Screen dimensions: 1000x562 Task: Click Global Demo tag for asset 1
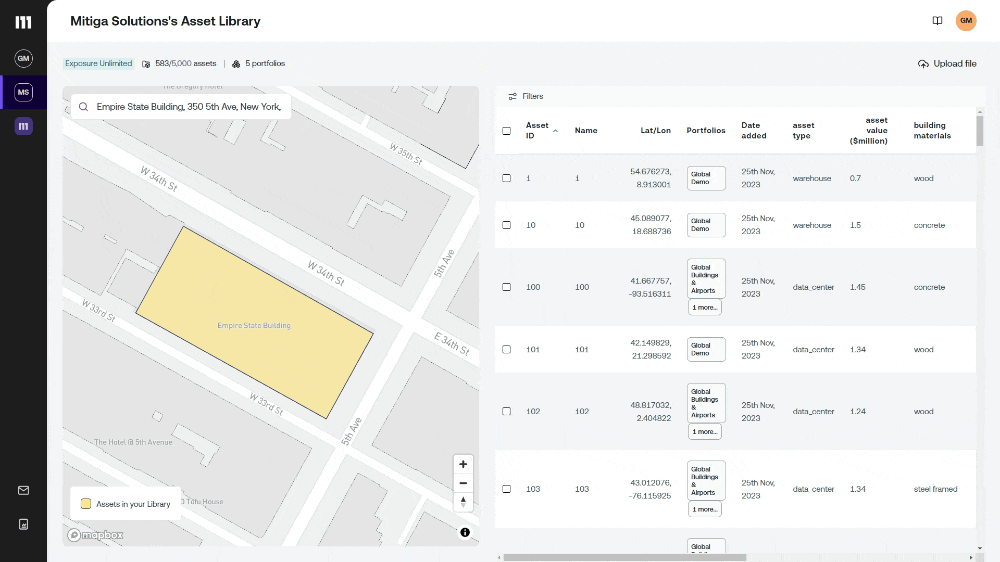[x=706, y=178]
